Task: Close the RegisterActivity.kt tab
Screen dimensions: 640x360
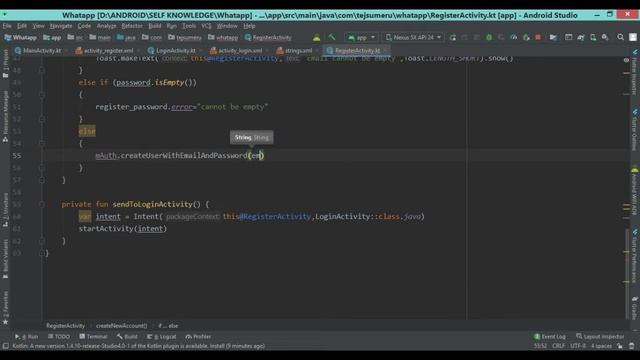Action: [x=385, y=51]
